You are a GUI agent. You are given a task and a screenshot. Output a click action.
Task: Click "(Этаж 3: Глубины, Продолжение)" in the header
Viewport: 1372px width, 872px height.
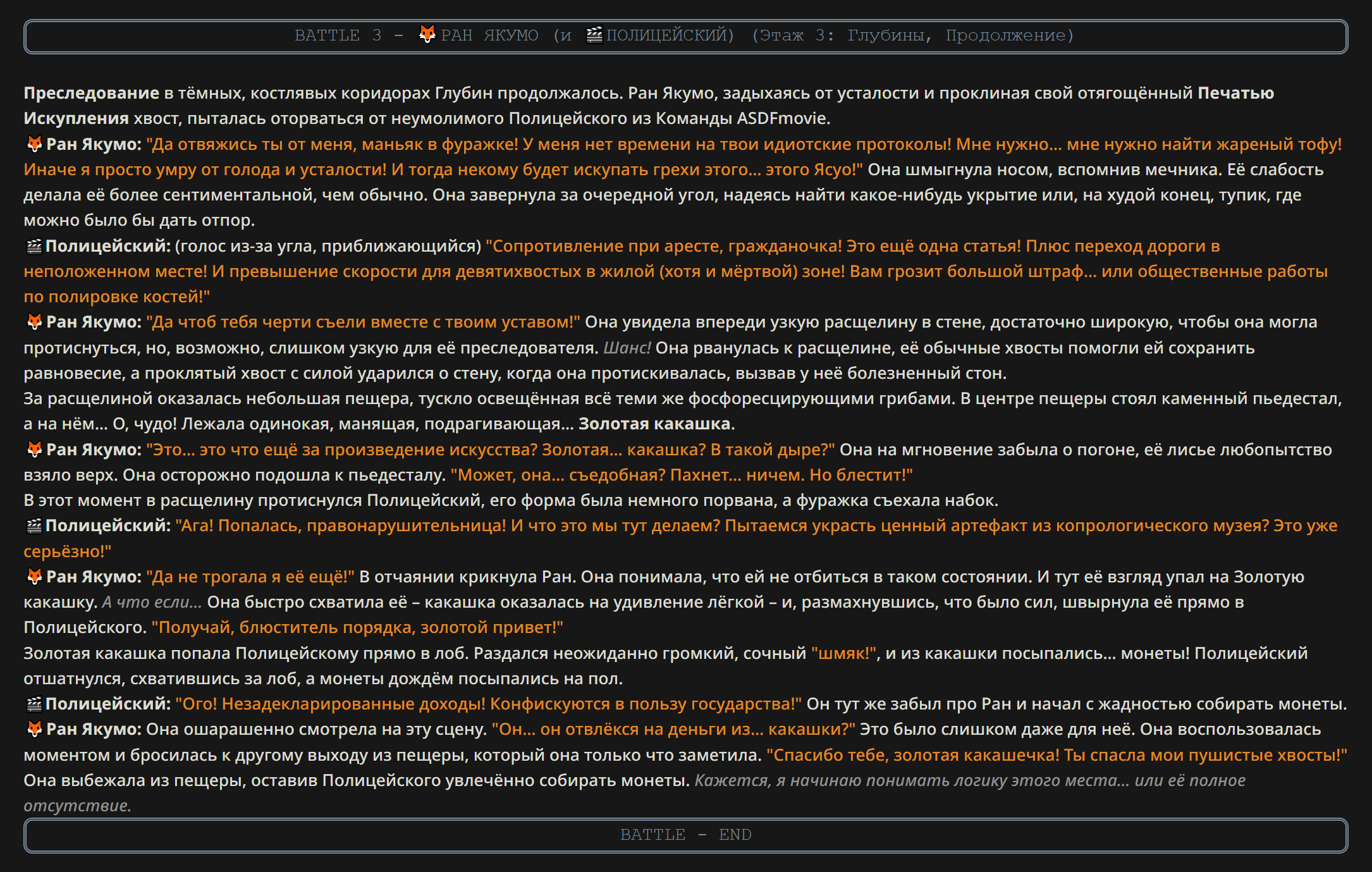913,35
